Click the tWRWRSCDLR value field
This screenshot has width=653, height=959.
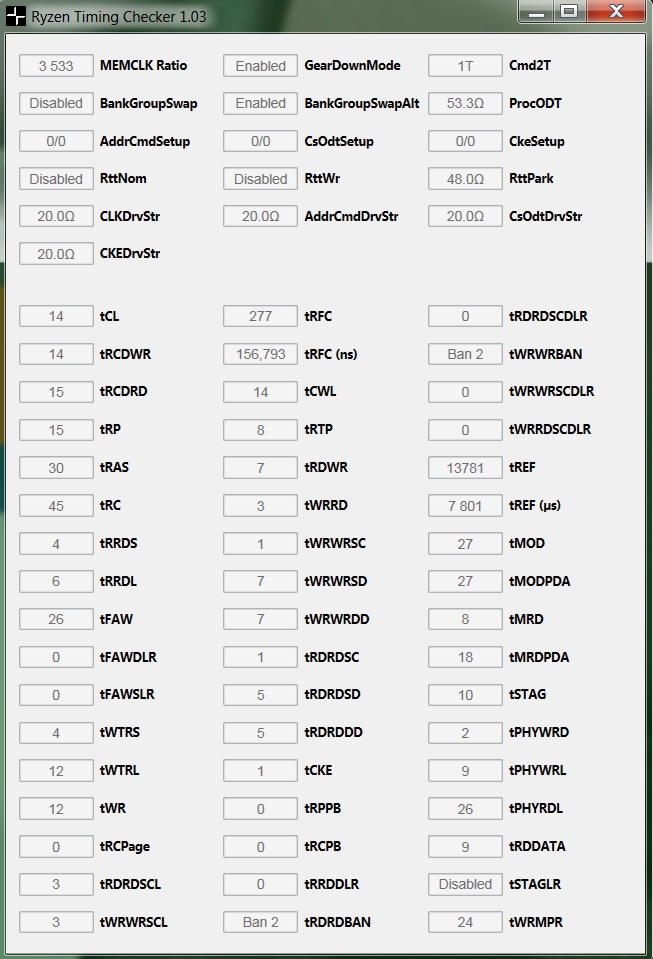coord(465,392)
